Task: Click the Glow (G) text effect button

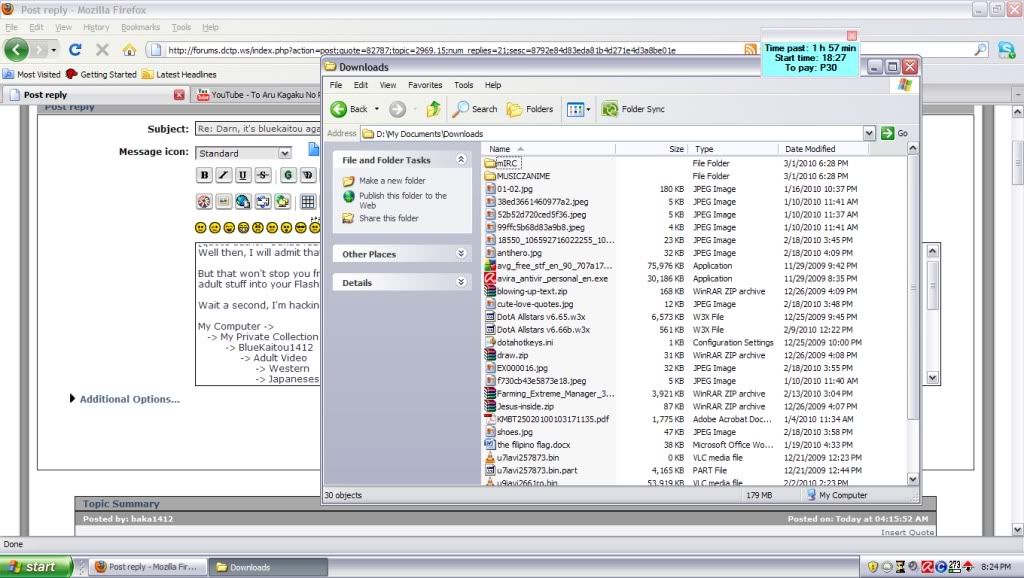Action: (288, 175)
